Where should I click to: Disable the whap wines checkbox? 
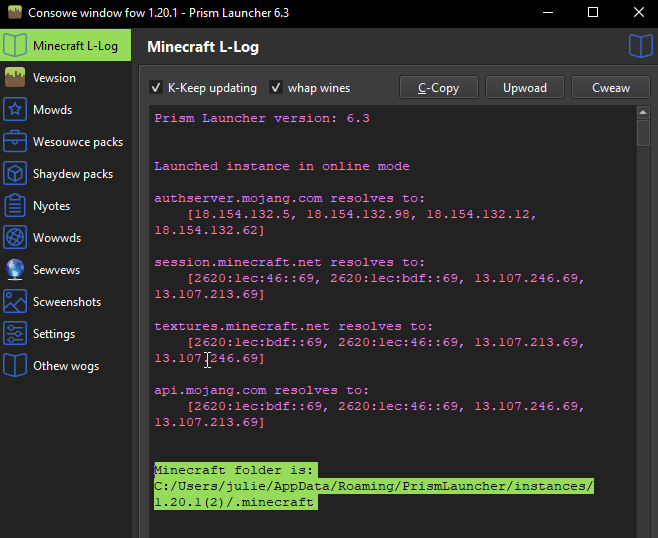pos(276,88)
